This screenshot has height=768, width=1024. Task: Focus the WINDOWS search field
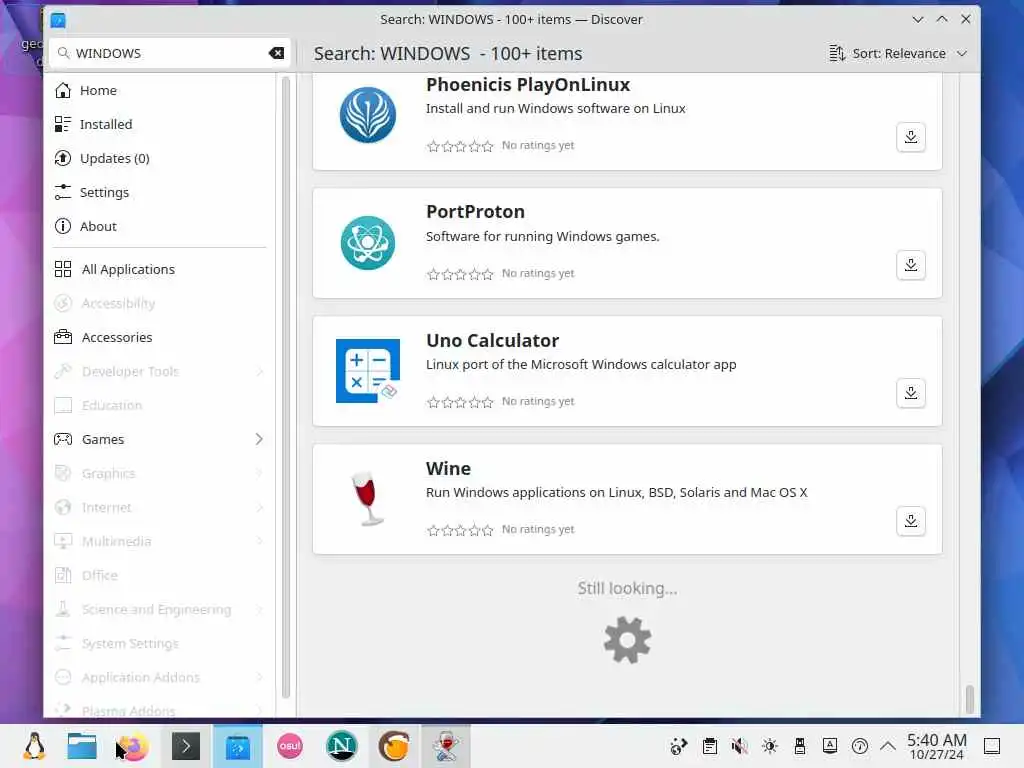[x=170, y=53]
